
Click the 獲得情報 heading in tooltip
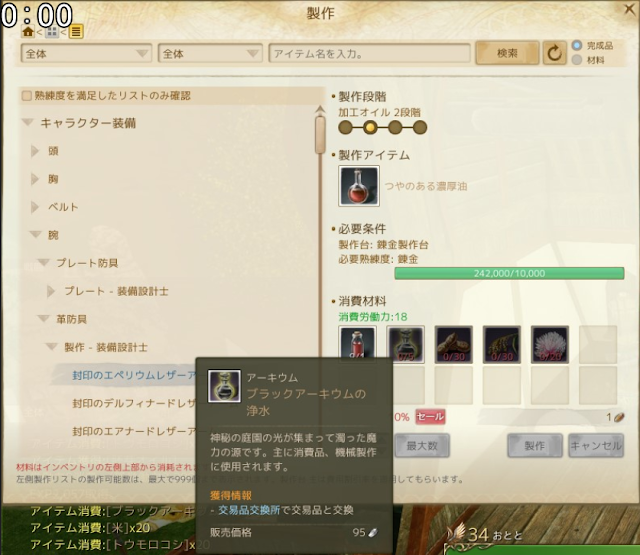pyautogui.click(x=231, y=495)
